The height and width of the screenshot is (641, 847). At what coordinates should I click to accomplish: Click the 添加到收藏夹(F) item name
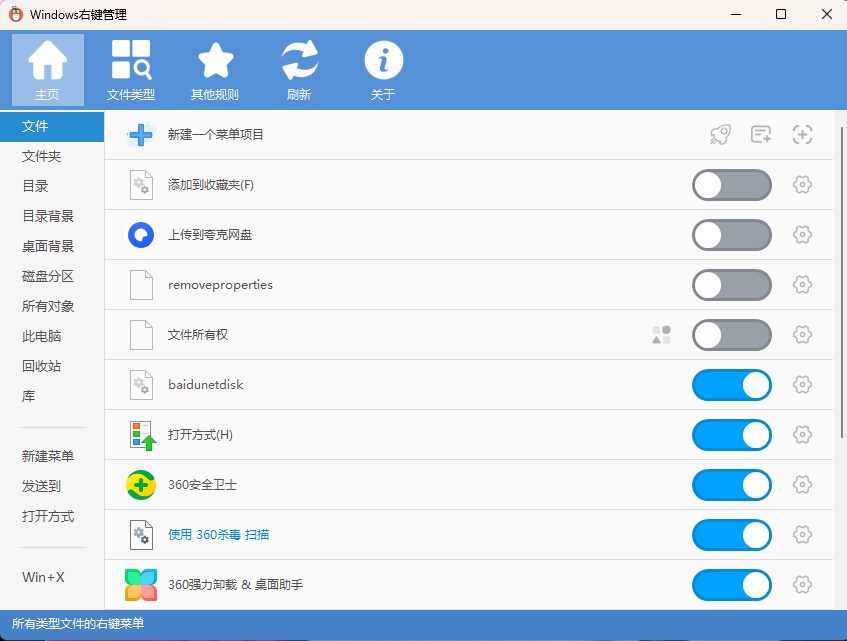coord(211,185)
